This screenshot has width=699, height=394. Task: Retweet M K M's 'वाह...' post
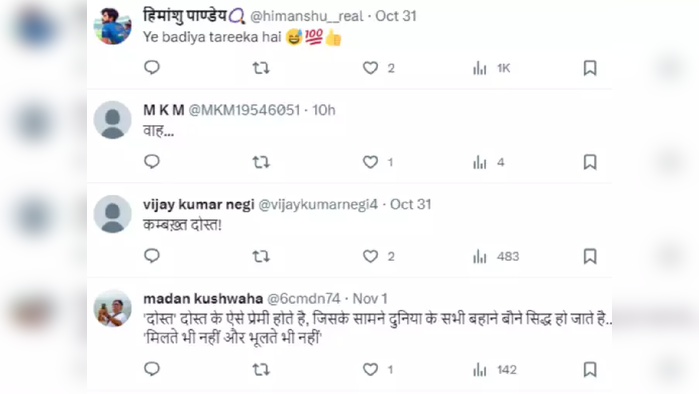pyautogui.click(x=261, y=162)
